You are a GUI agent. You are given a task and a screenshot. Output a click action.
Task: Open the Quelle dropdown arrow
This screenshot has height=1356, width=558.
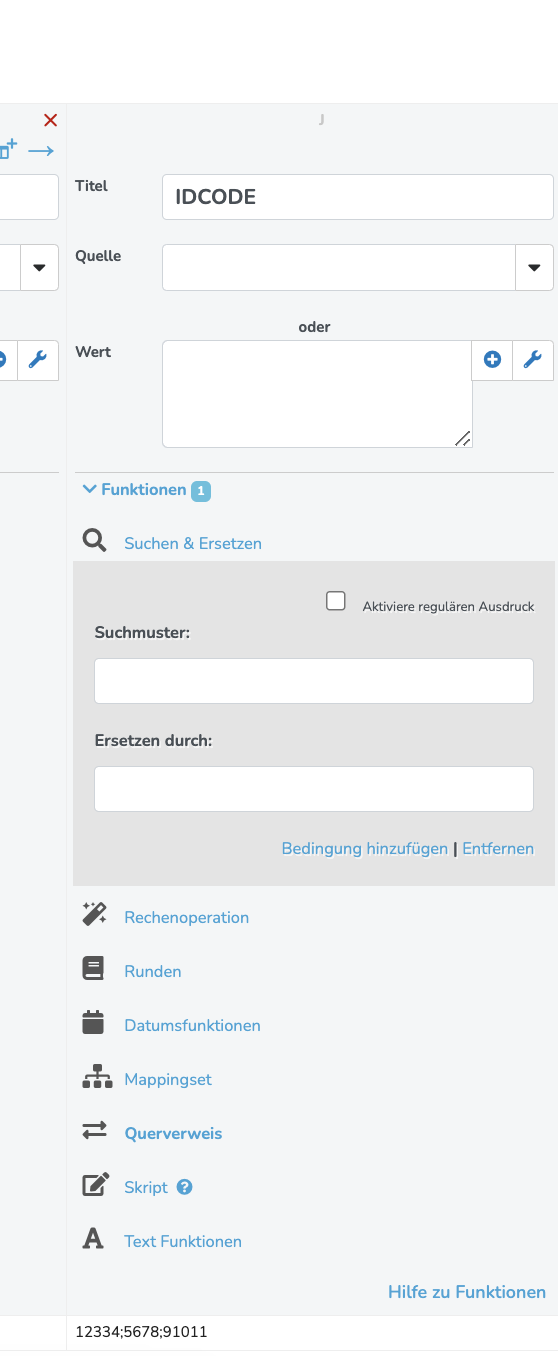pos(534,267)
